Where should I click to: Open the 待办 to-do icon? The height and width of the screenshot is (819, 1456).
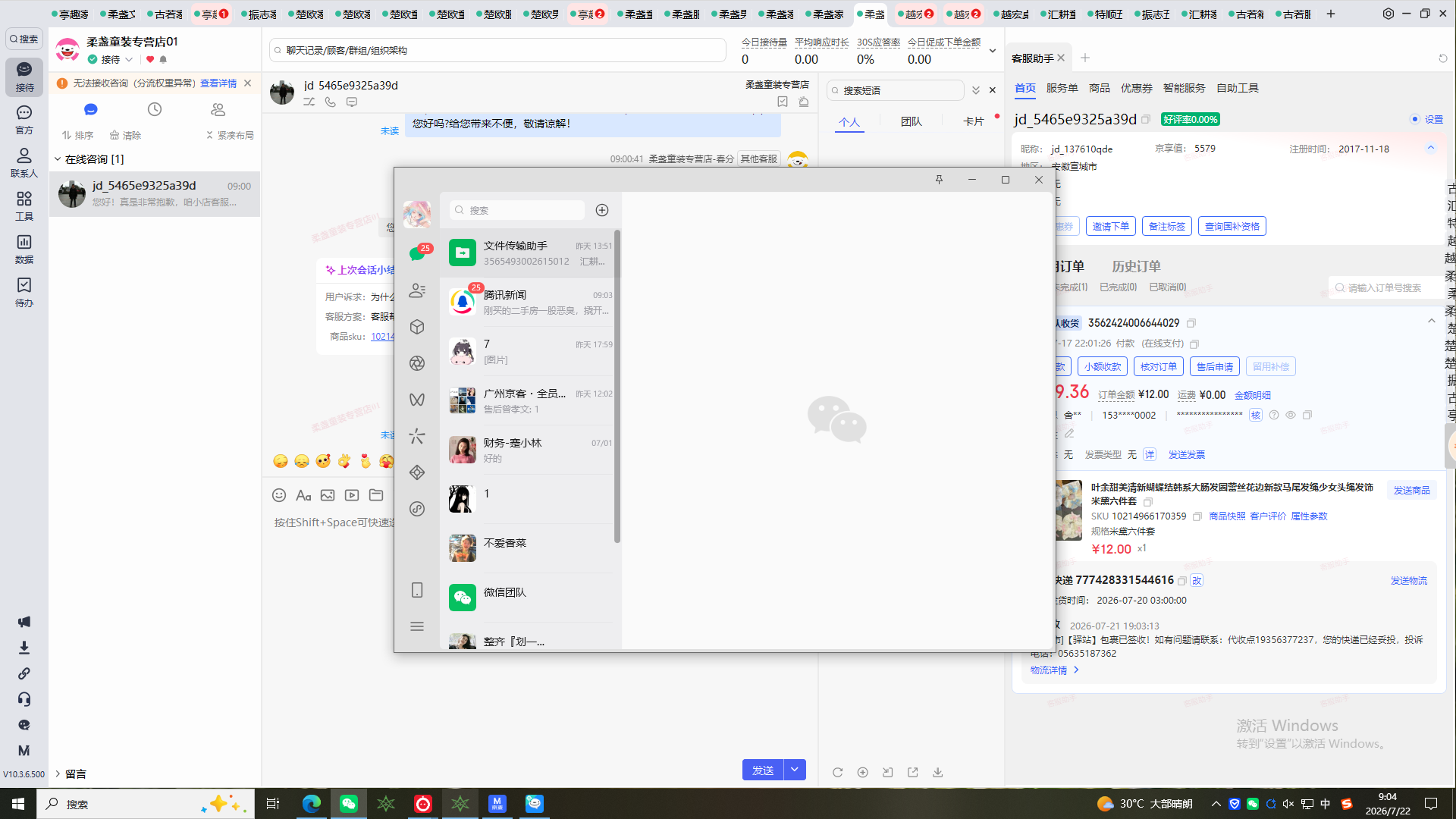(x=24, y=292)
